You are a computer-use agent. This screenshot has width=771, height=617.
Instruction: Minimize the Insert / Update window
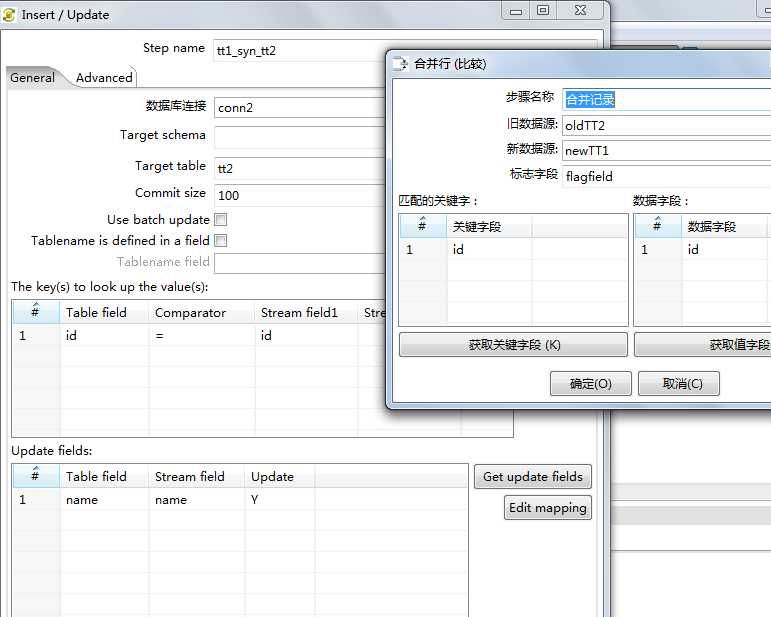pyautogui.click(x=516, y=10)
